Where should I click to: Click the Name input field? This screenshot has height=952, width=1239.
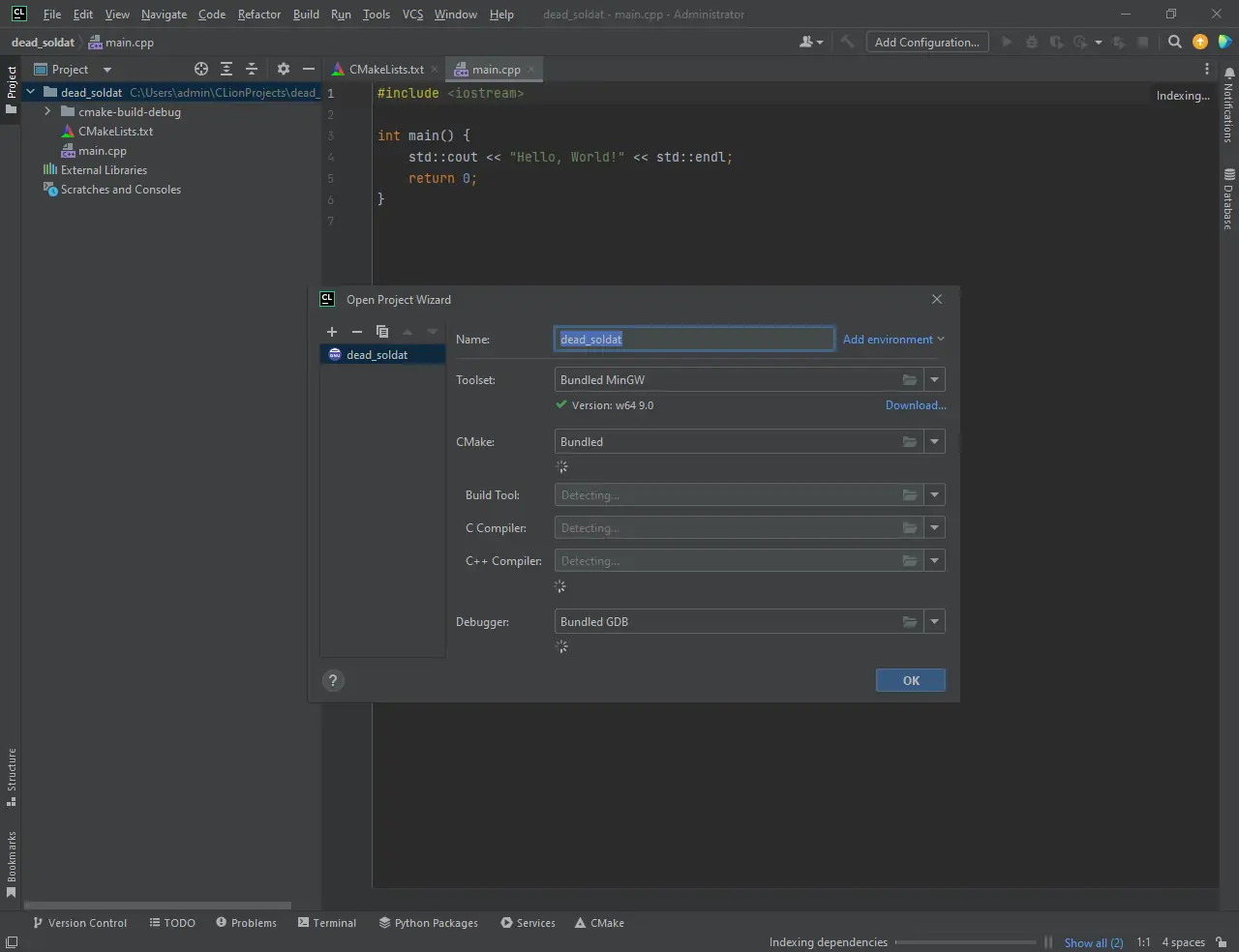pyautogui.click(x=693, y=340)
